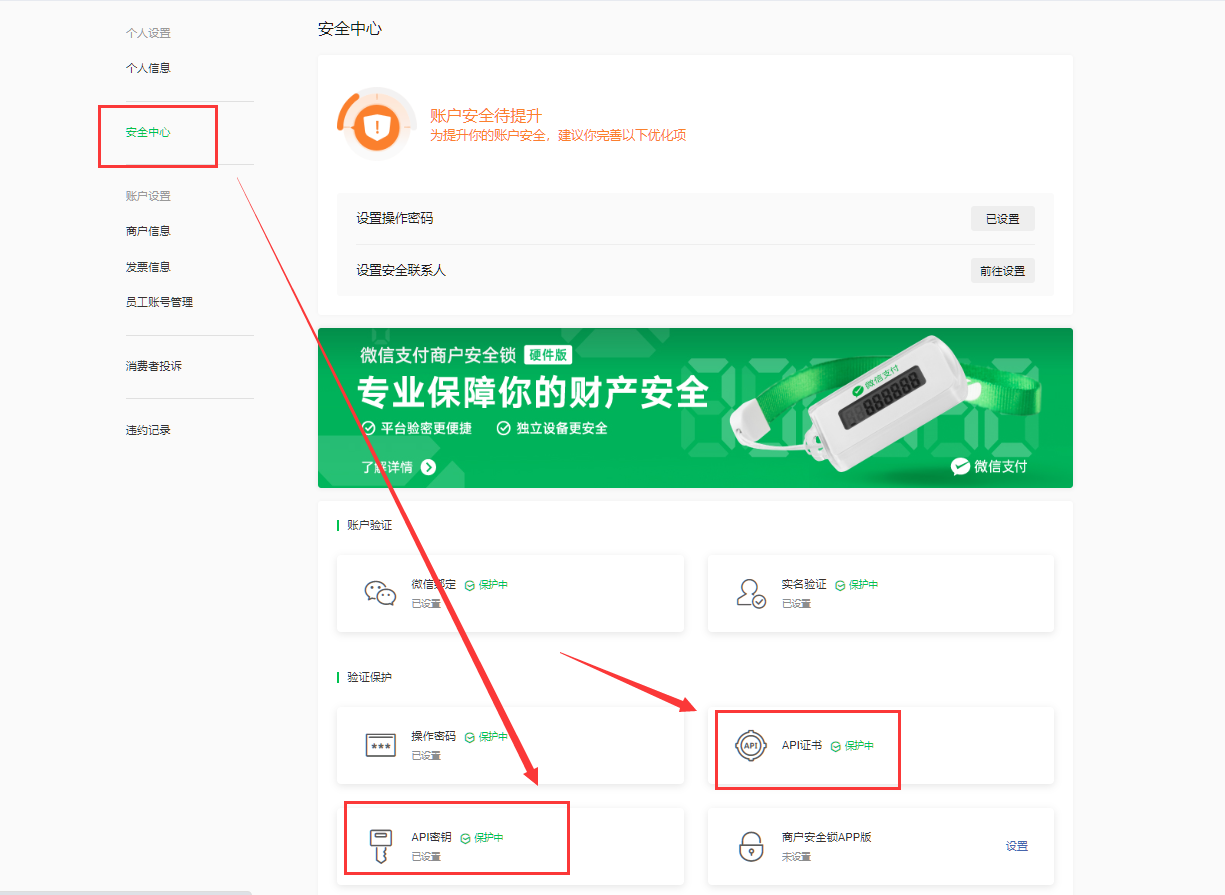The image size is (1225, 895).
Task: Open 员工账号管理 page
Action: 159,302
